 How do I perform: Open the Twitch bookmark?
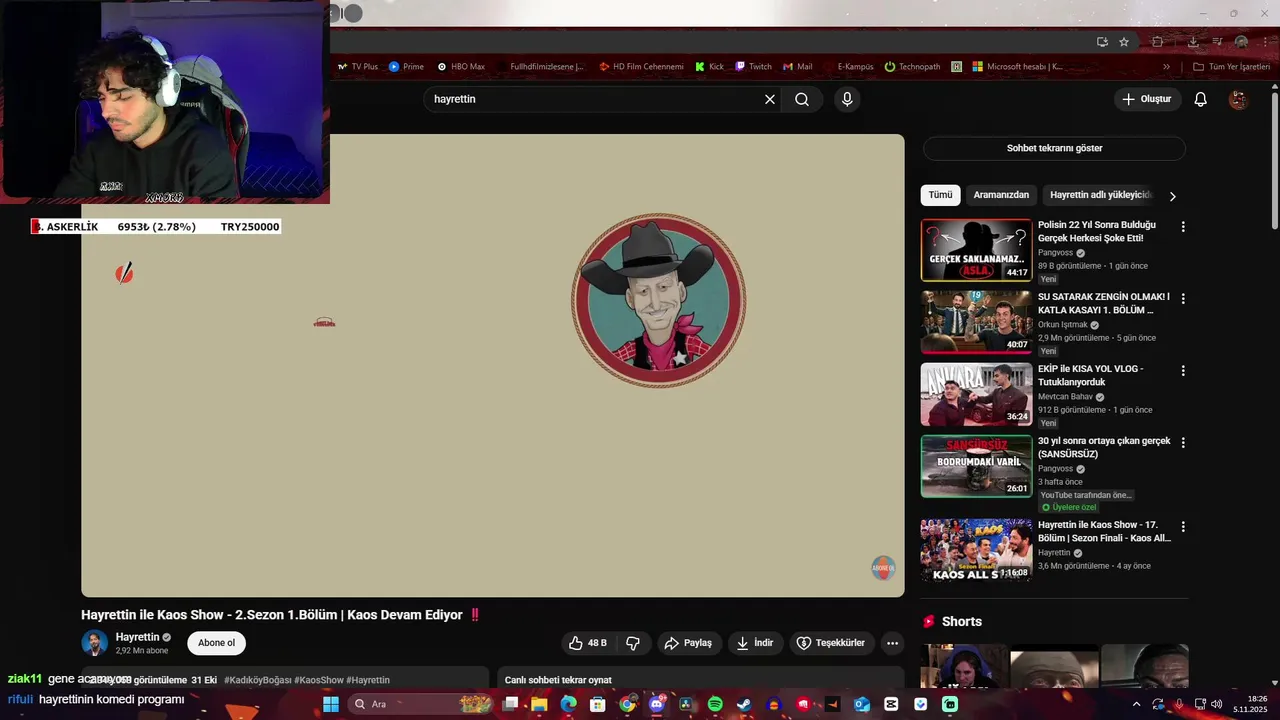754,67
